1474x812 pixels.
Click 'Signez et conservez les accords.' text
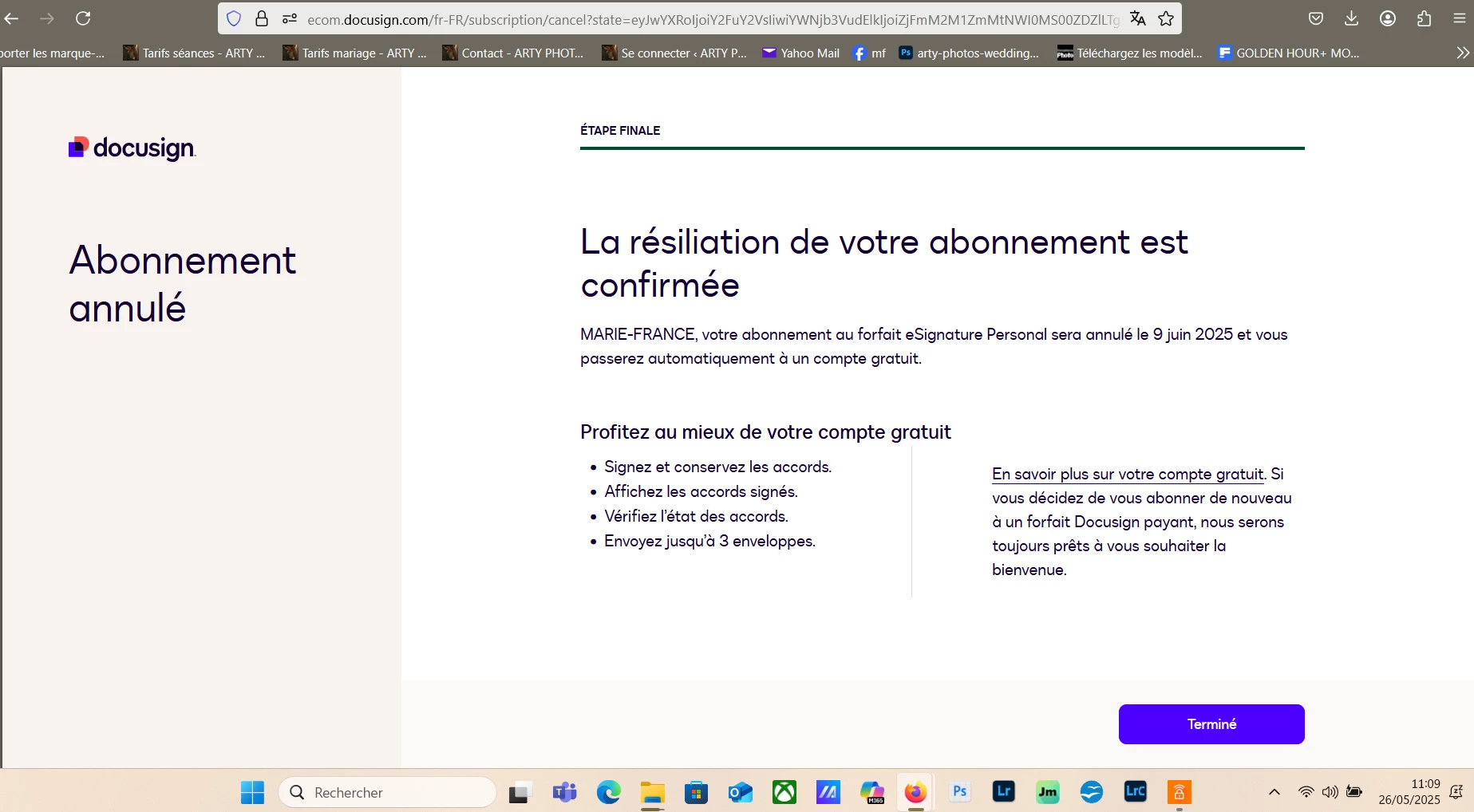pos(717,467)
